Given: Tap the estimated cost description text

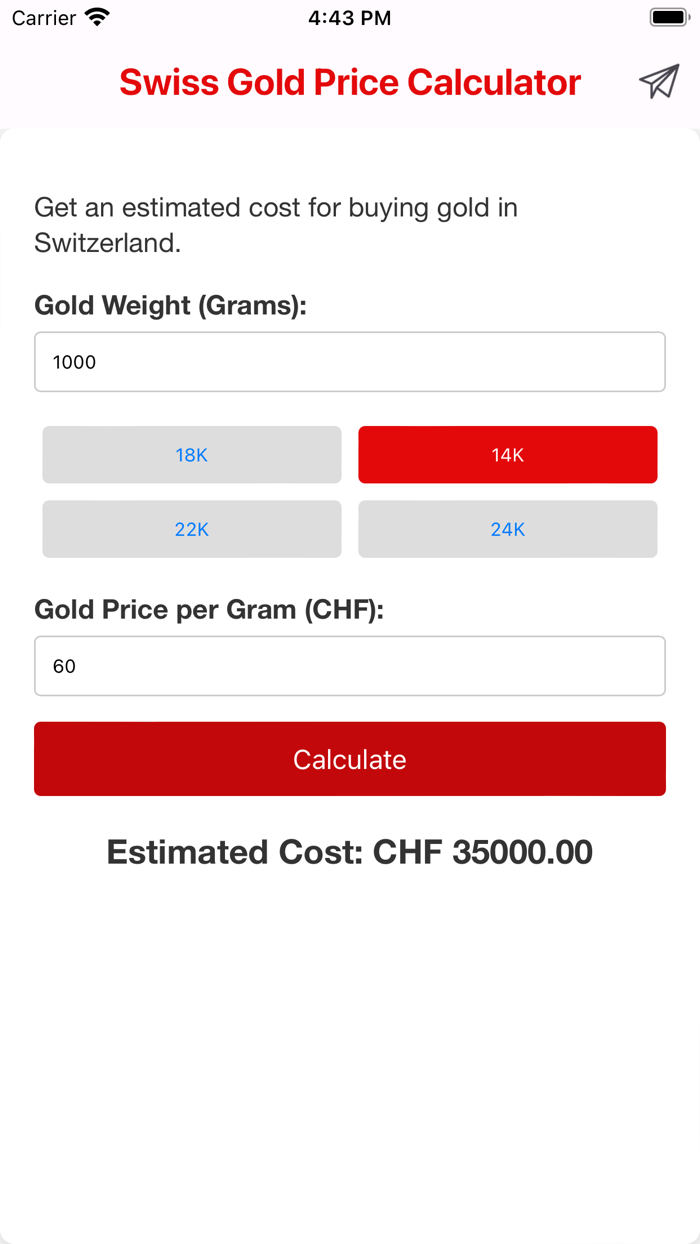Looking at the screenshot, I should [x=276, y=224].
